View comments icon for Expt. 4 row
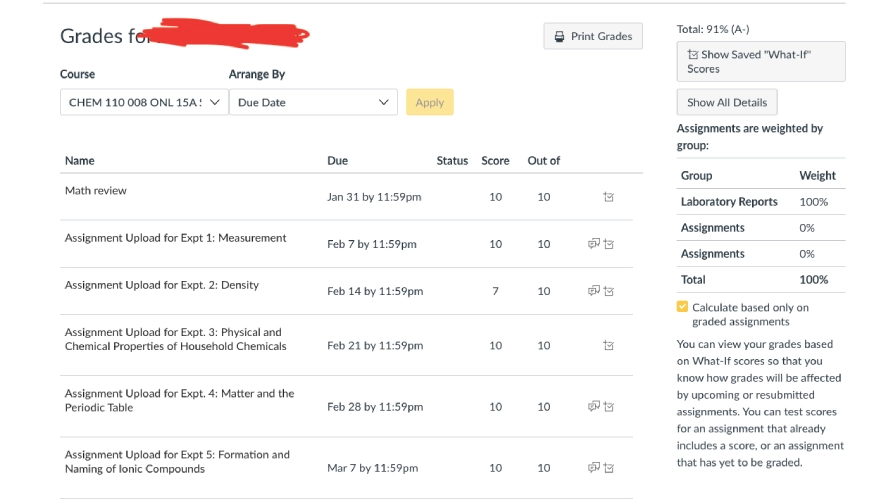This screenshot has width=896, height=500. [x=593, y=407]
